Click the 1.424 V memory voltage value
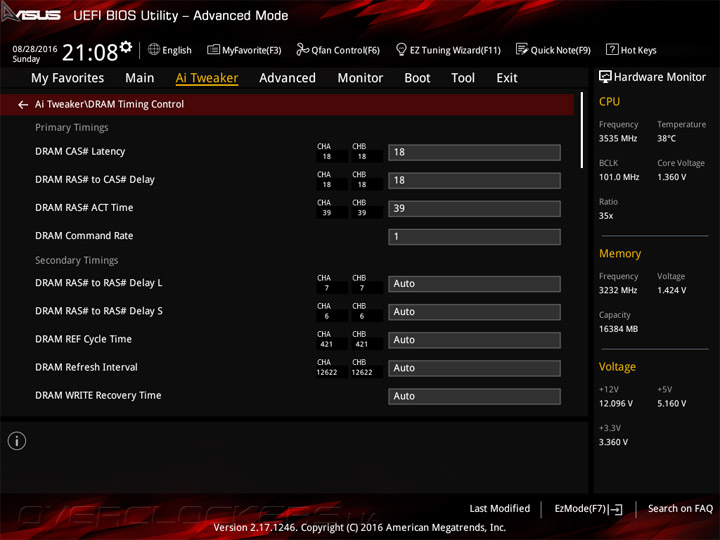The height and width of the screenshot is (540, 720). point(671,291)
